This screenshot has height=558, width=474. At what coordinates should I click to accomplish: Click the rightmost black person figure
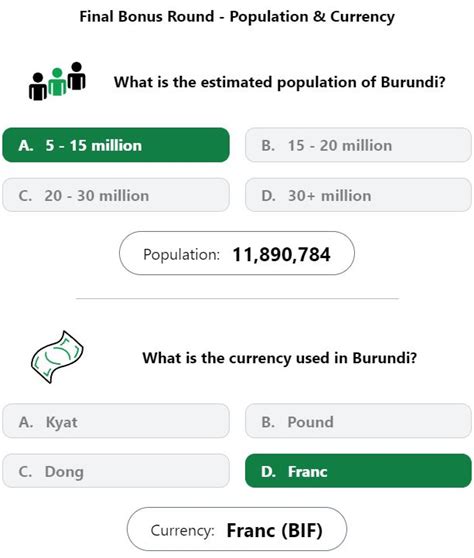(x=77, y=76)
